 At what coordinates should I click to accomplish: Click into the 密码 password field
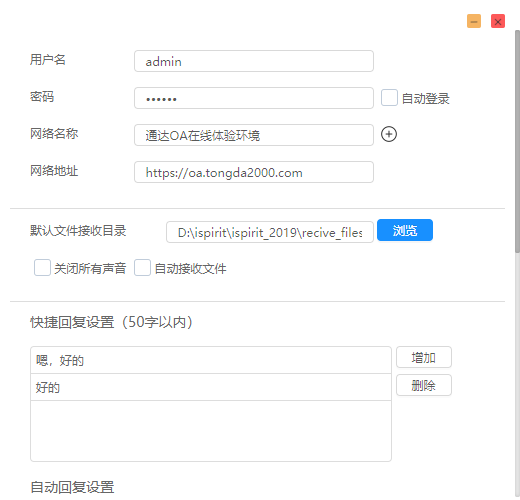pyautogui.click(x=254, y=98)
